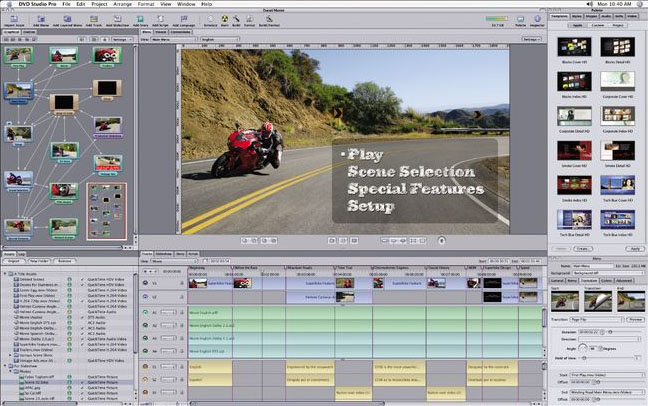This screenshot has height=406, width=648.
Task: Lock the S1 subtitle track
Action: [181, 367]
